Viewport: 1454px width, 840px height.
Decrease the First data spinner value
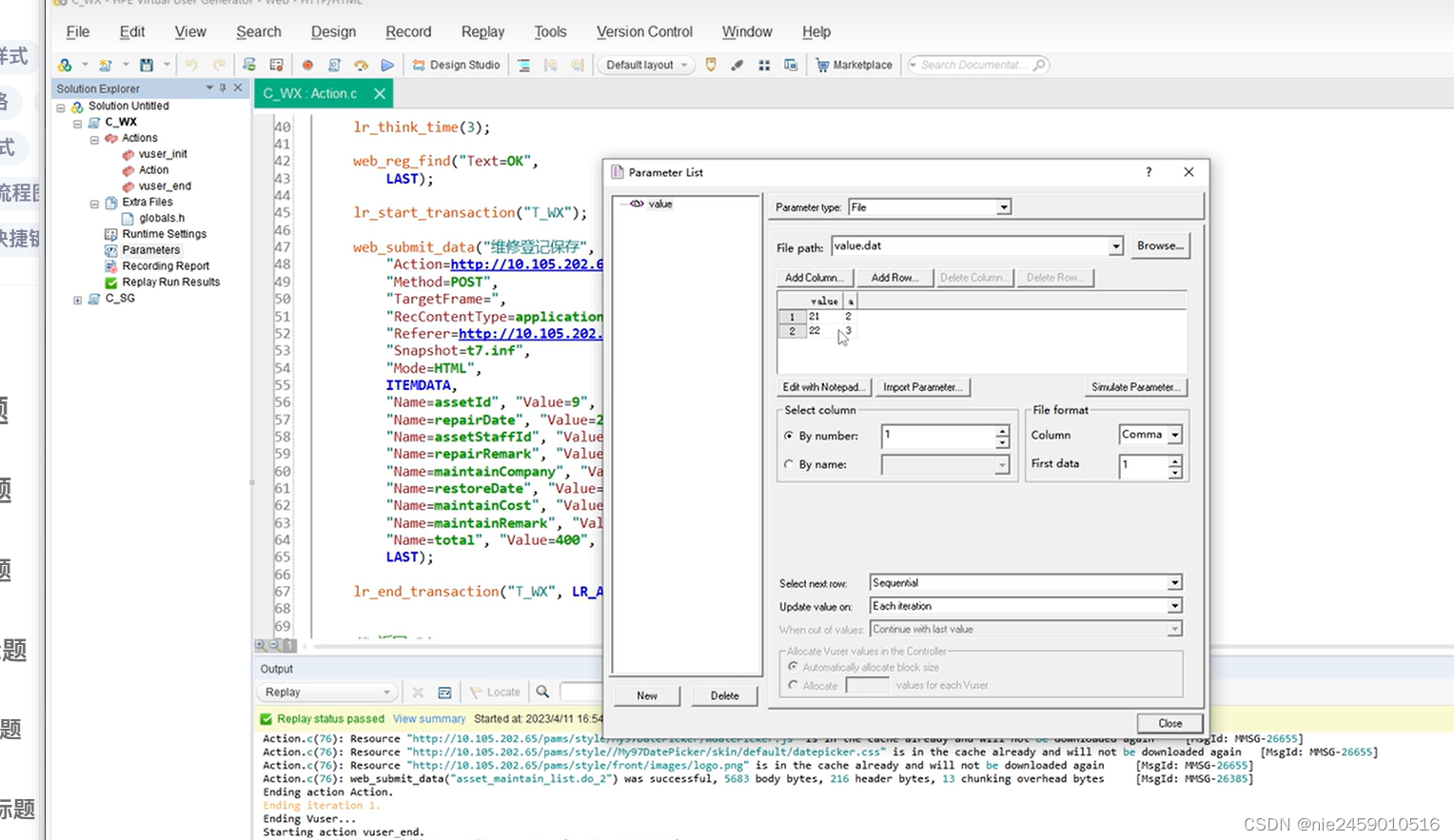[1175, 473]
